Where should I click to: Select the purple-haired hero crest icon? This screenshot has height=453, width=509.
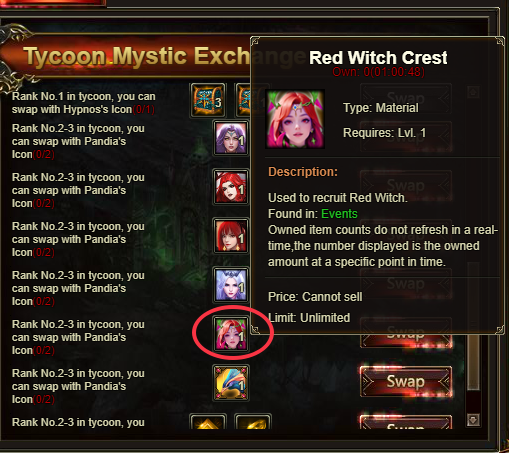pyautogui.click(x=231, y=138)
